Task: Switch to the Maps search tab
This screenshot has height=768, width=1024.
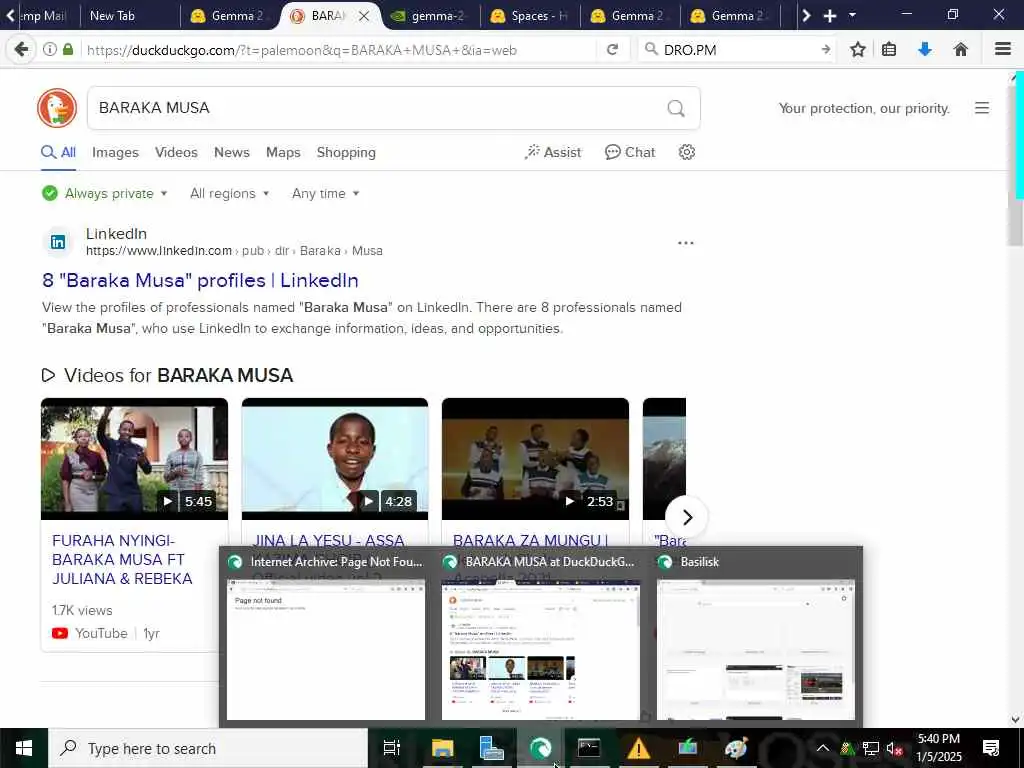Action: 283,152
